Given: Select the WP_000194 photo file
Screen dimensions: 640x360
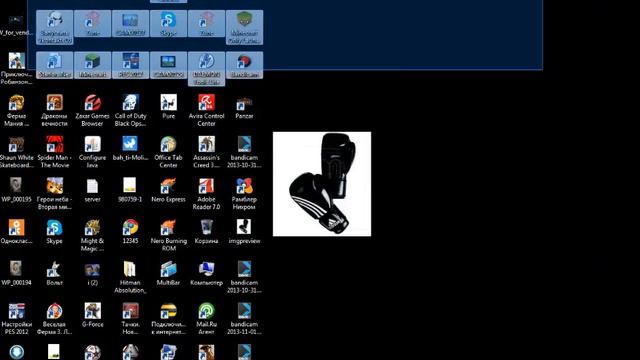Looking at the screenshot, I should (x=16, y=273).
